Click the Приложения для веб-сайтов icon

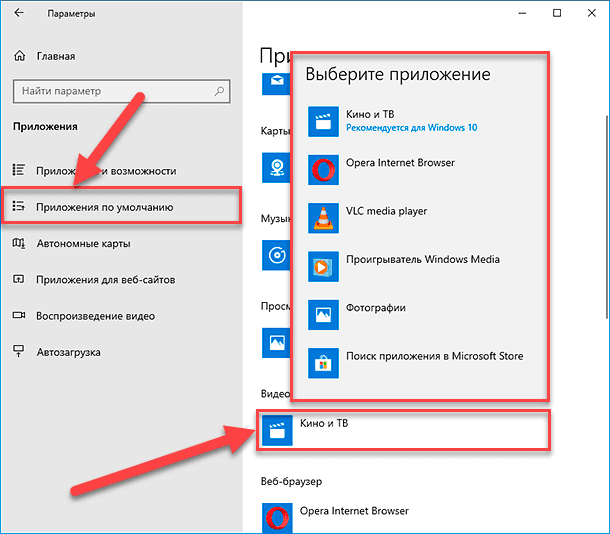pos(19,279)
